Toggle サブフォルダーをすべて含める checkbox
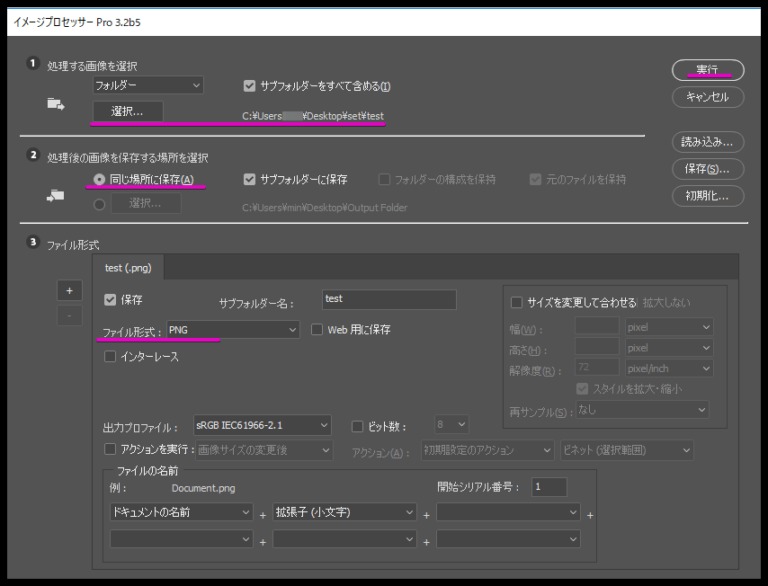768x586 pixels. tap(250, 86)
